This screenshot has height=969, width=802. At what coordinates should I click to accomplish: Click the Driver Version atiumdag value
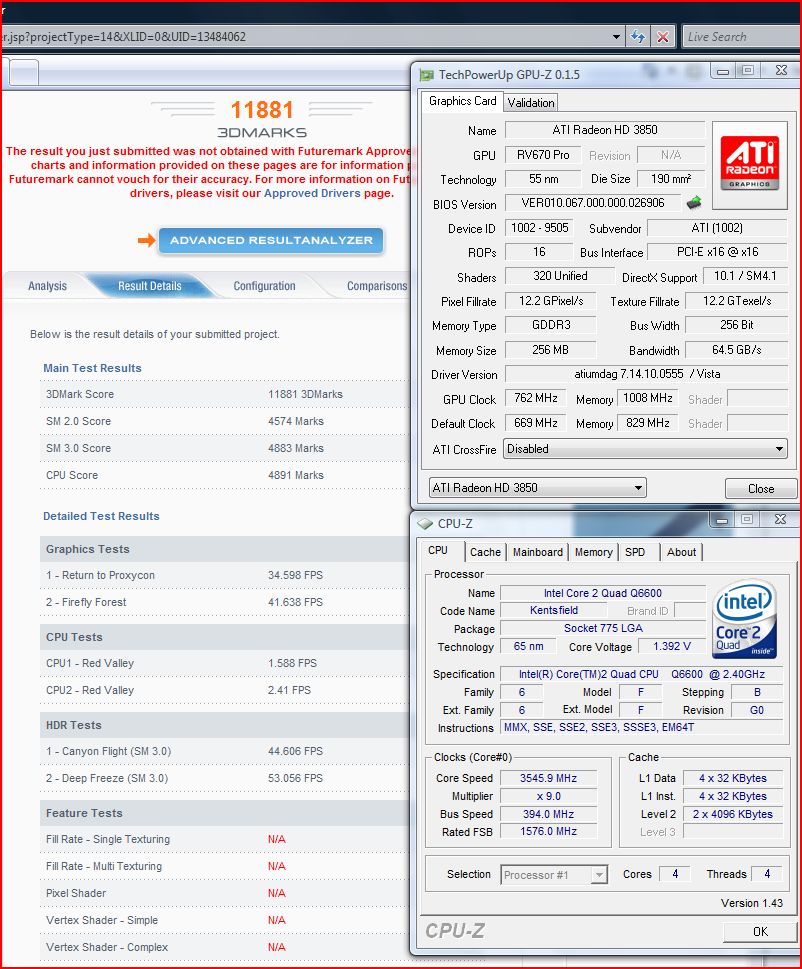(x=646, y=374)
